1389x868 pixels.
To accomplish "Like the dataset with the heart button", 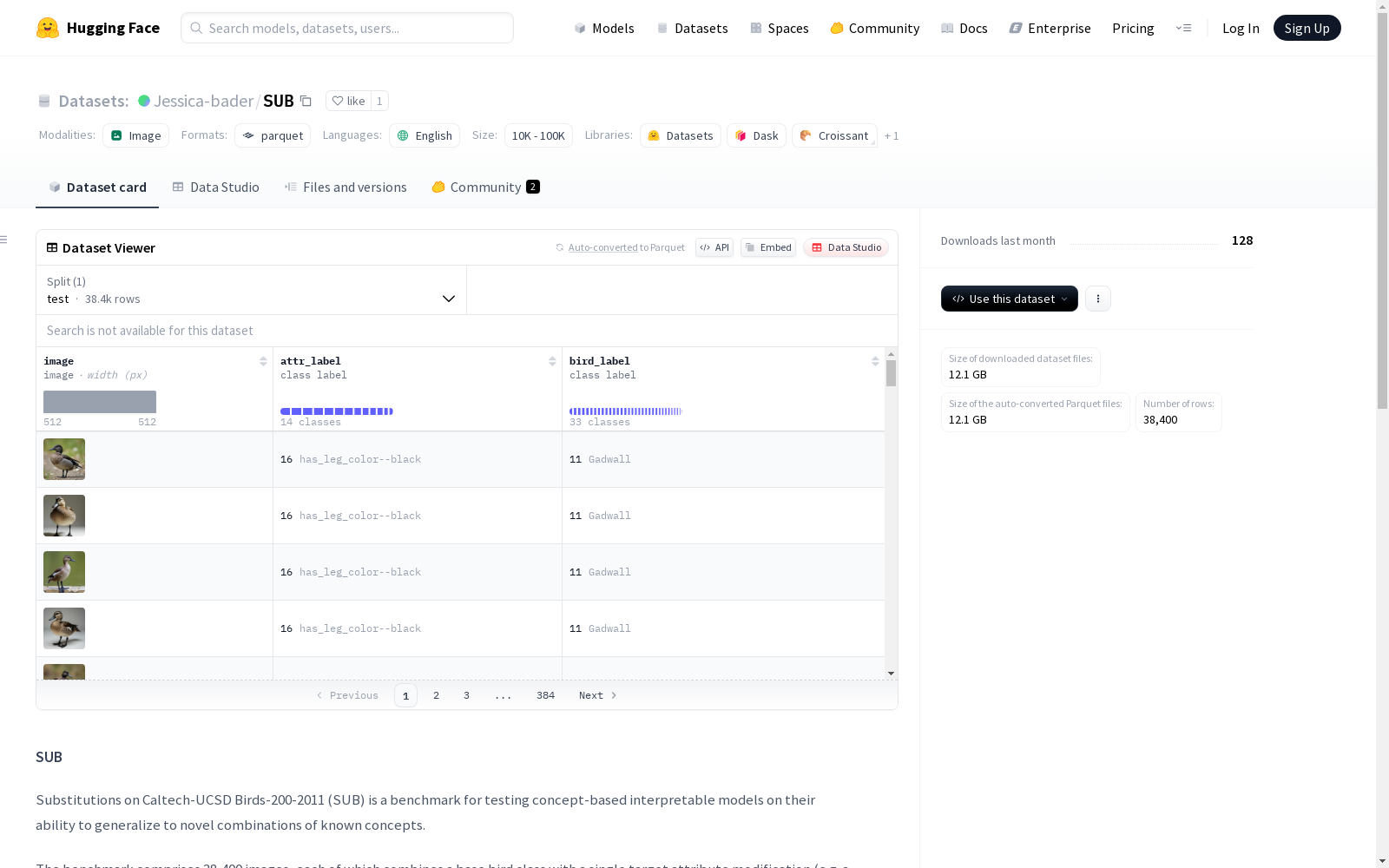I will (348, 101).
